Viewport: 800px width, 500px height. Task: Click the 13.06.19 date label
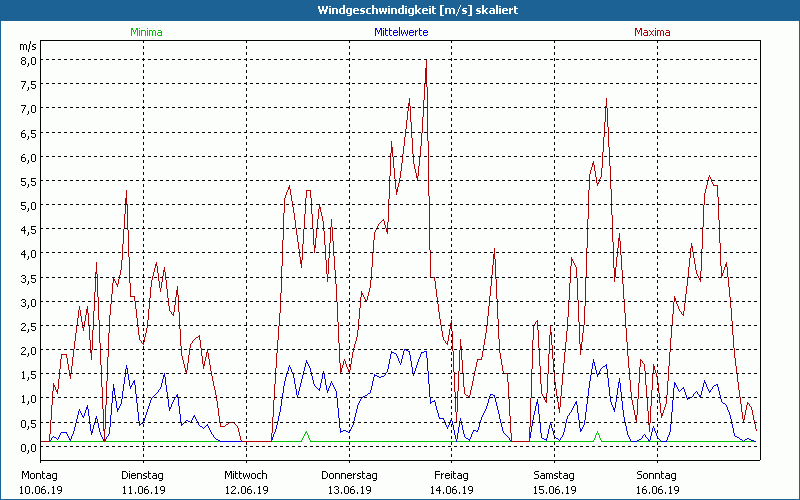click(x=349, y=490)
